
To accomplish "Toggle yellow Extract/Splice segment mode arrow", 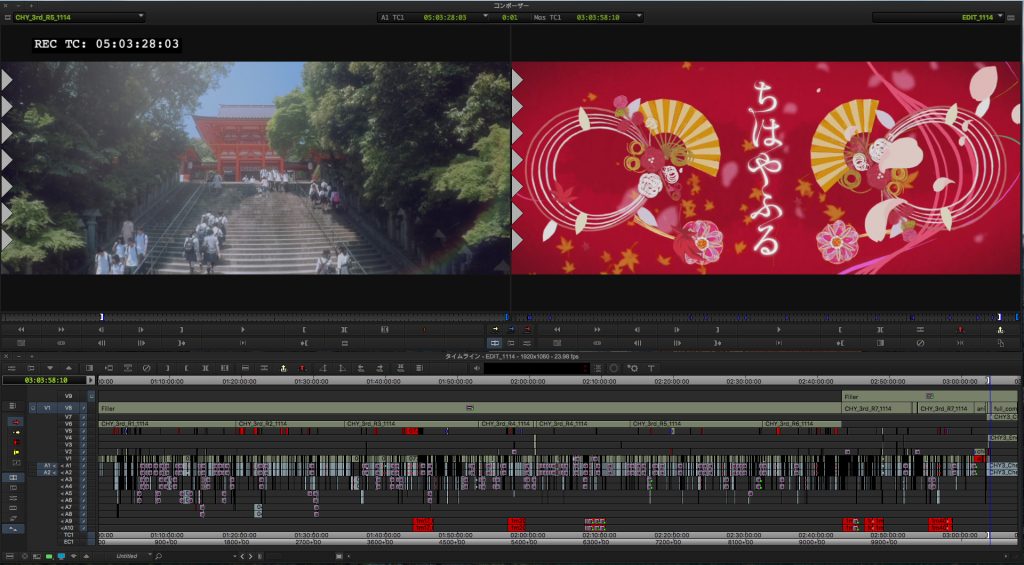I will click(16, 432).
